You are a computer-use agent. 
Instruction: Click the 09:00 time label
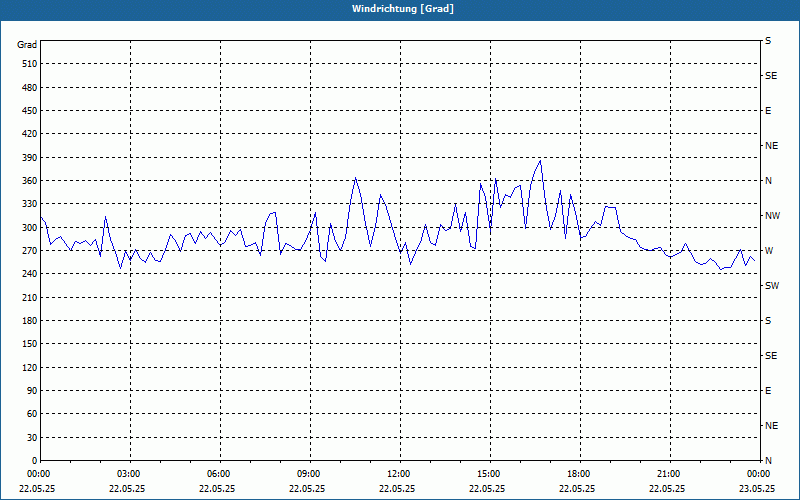tap(309, 474)
